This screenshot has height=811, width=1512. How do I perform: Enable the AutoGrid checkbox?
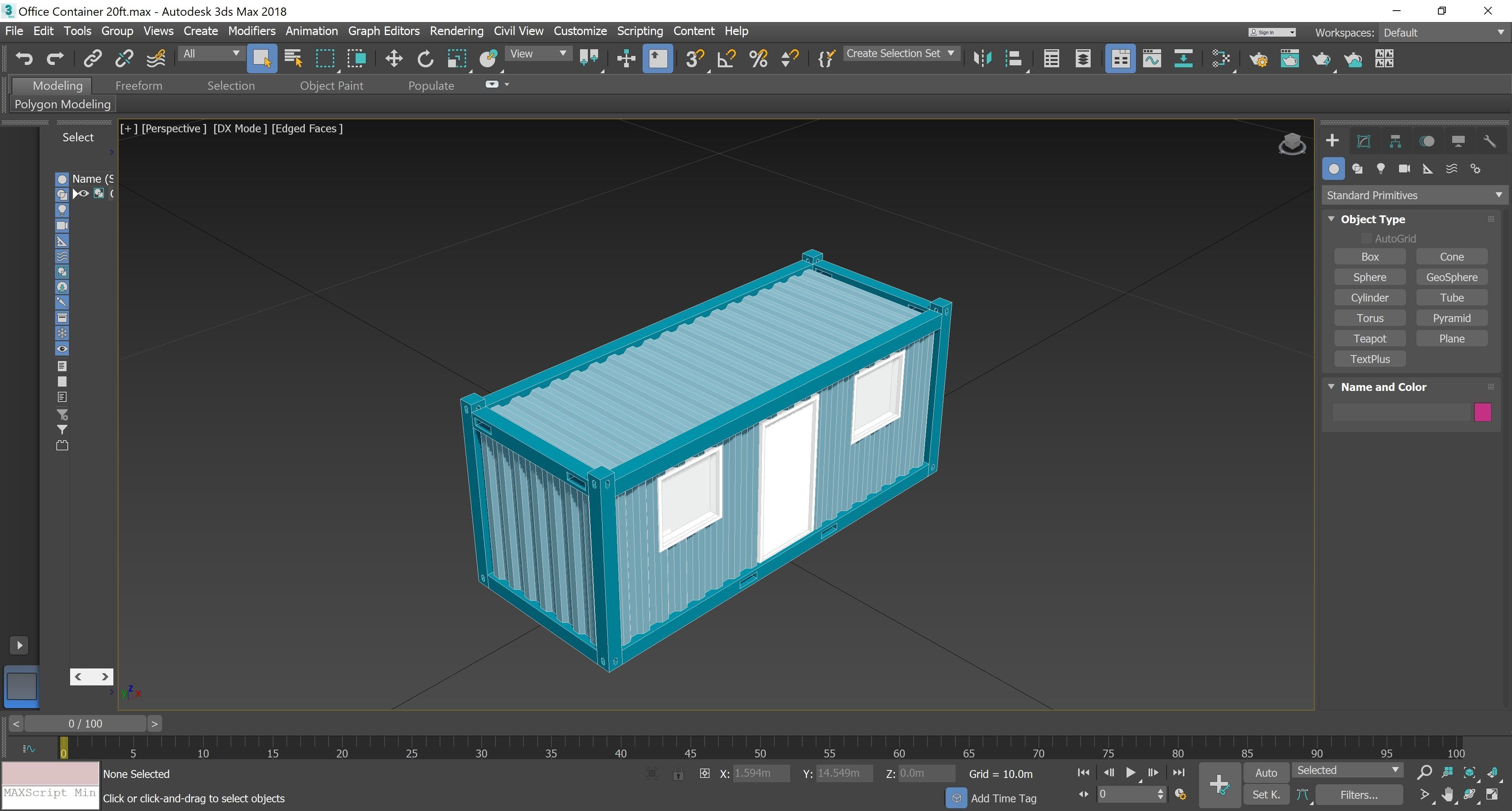click(x=1366, y=238)
